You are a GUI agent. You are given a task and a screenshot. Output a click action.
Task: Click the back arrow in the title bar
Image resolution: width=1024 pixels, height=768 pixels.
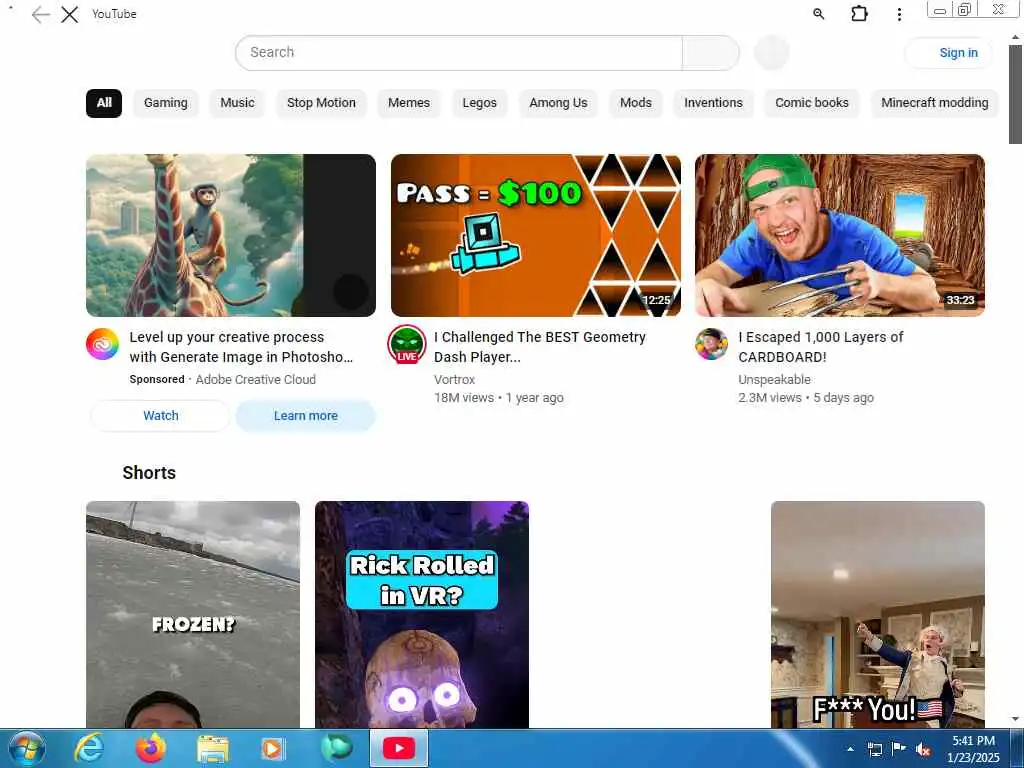point(40,14)
